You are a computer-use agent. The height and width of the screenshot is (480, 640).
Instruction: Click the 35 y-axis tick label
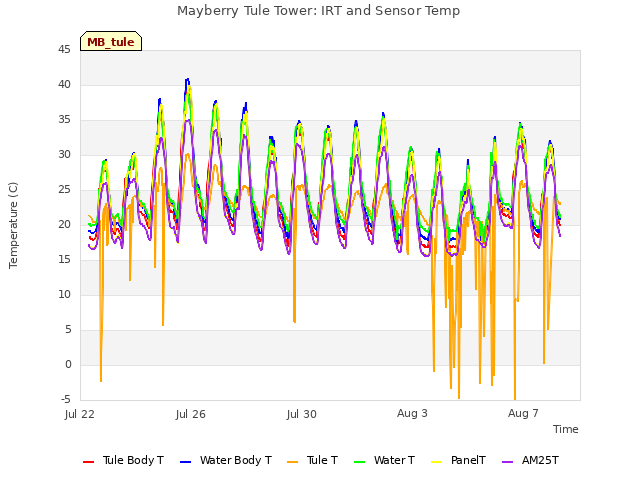coord(64,120)
